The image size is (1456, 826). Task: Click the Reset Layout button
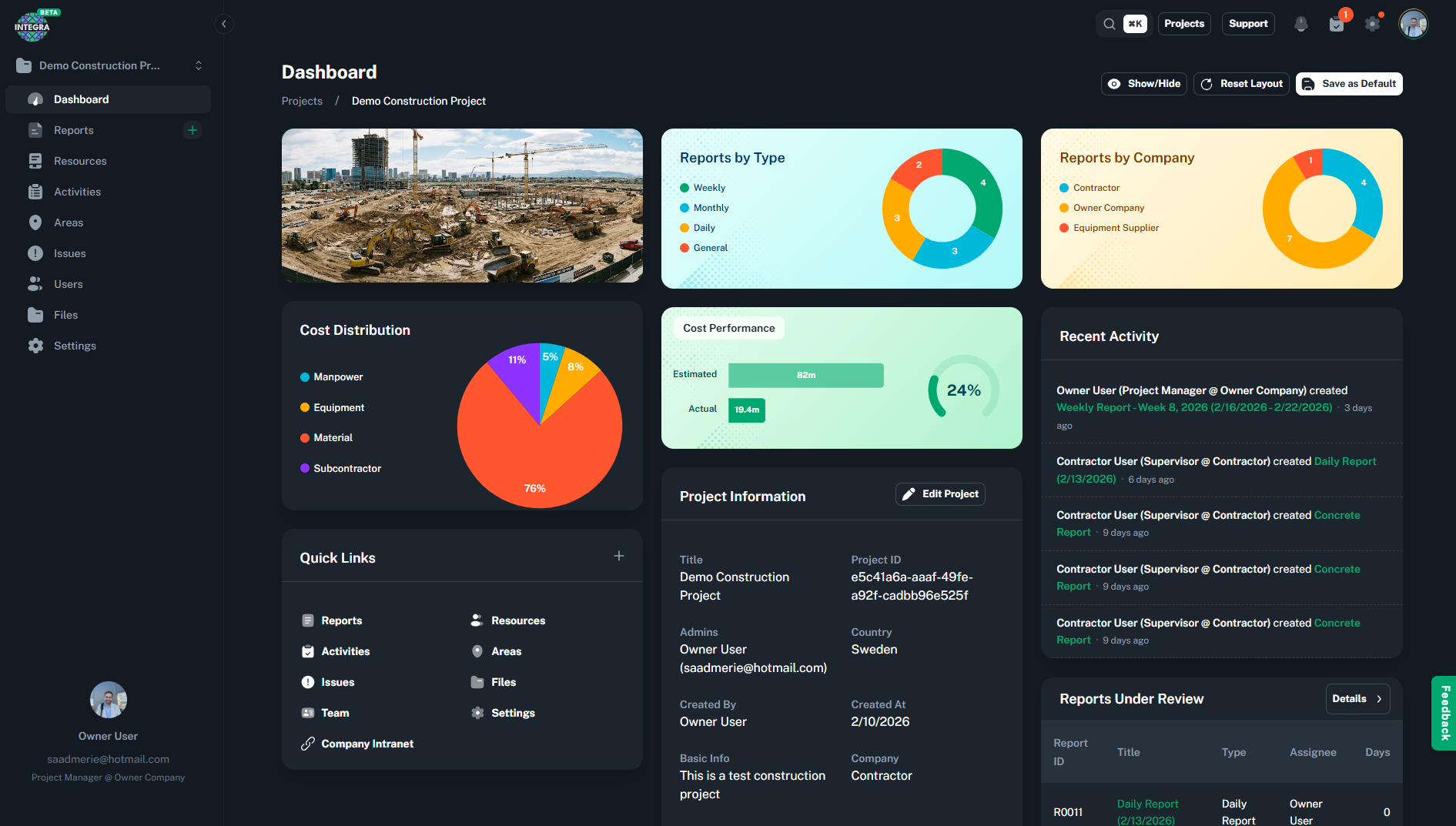1241,84
